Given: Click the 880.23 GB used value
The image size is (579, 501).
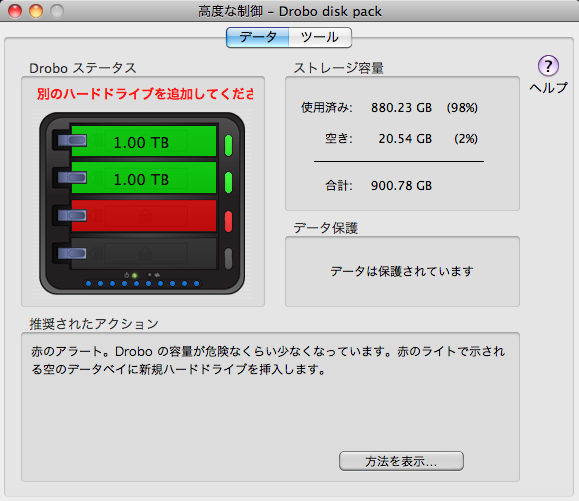Looking at the screenshot, I should (x=401, y=108).
